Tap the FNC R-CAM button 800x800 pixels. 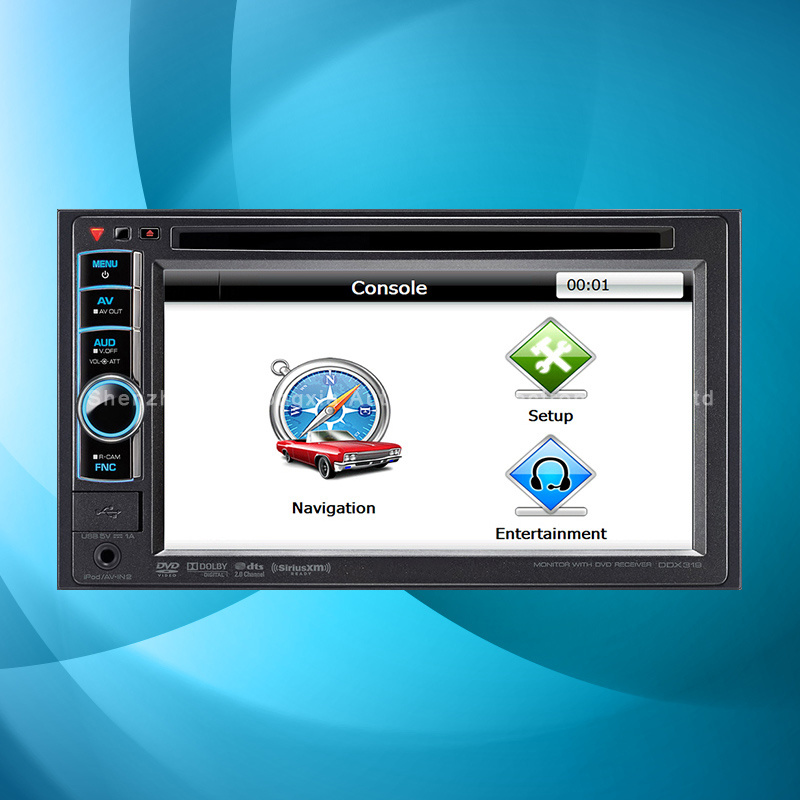(106, 463)
